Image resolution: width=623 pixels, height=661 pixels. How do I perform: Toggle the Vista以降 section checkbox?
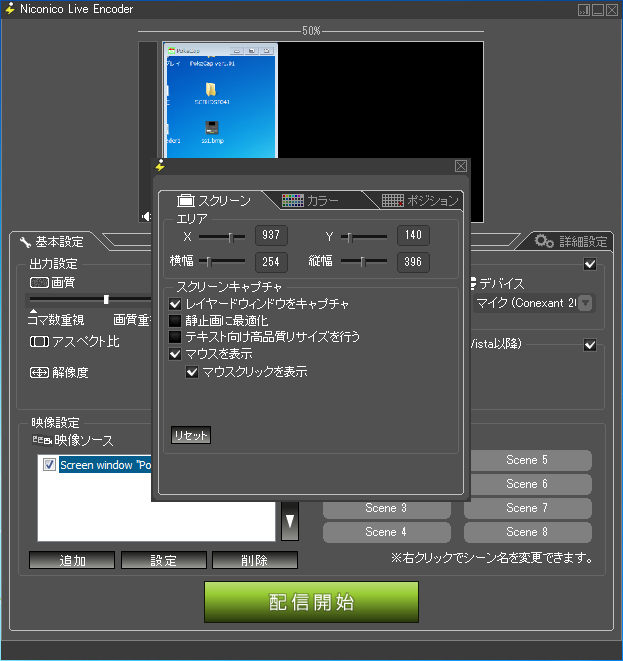pos(590,345)
